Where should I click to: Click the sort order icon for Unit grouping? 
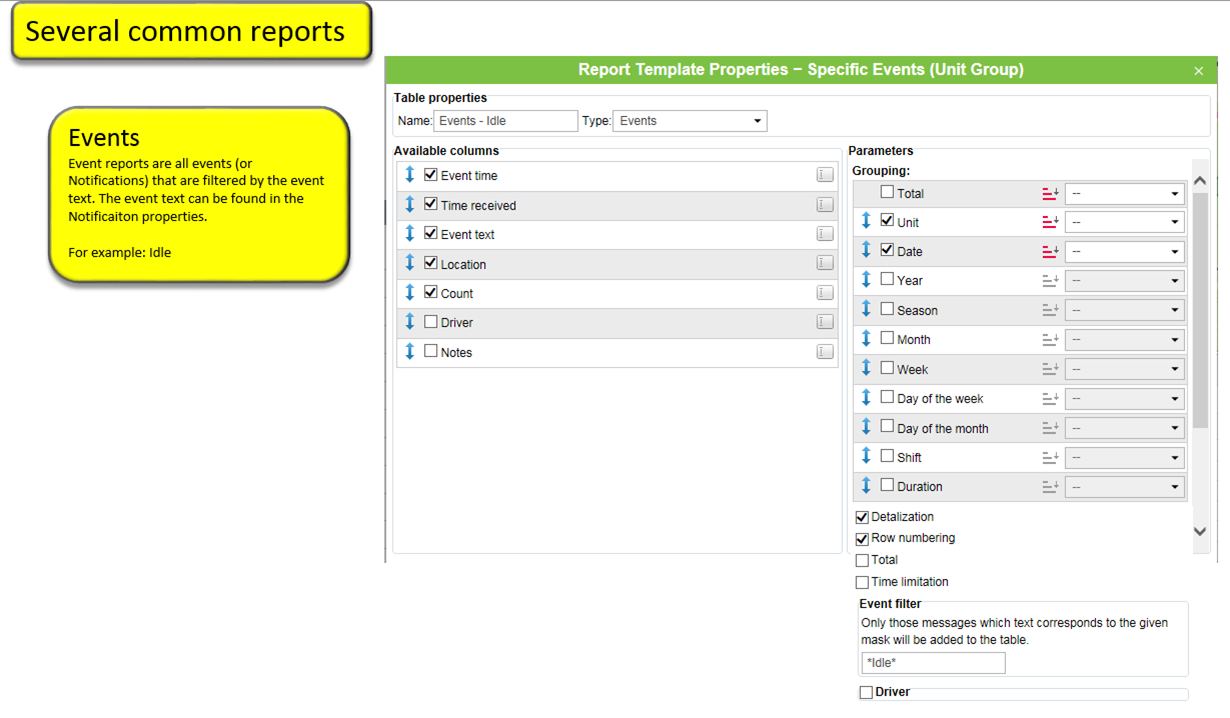[x=1049, y=222]
